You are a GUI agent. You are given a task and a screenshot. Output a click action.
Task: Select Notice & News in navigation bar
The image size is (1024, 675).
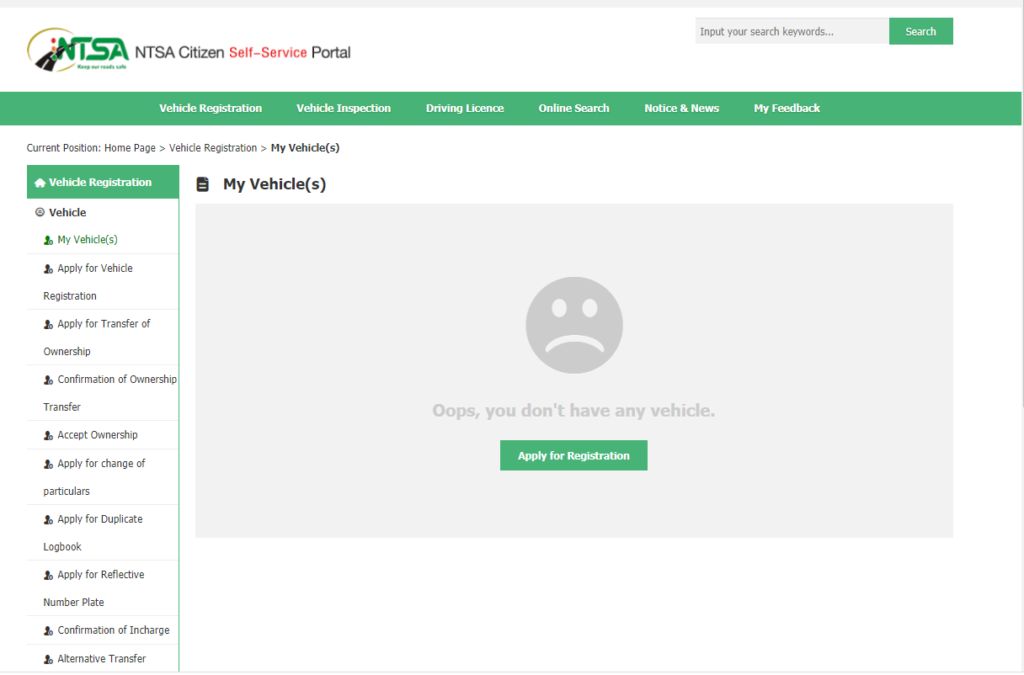click(x=681, y=108)
